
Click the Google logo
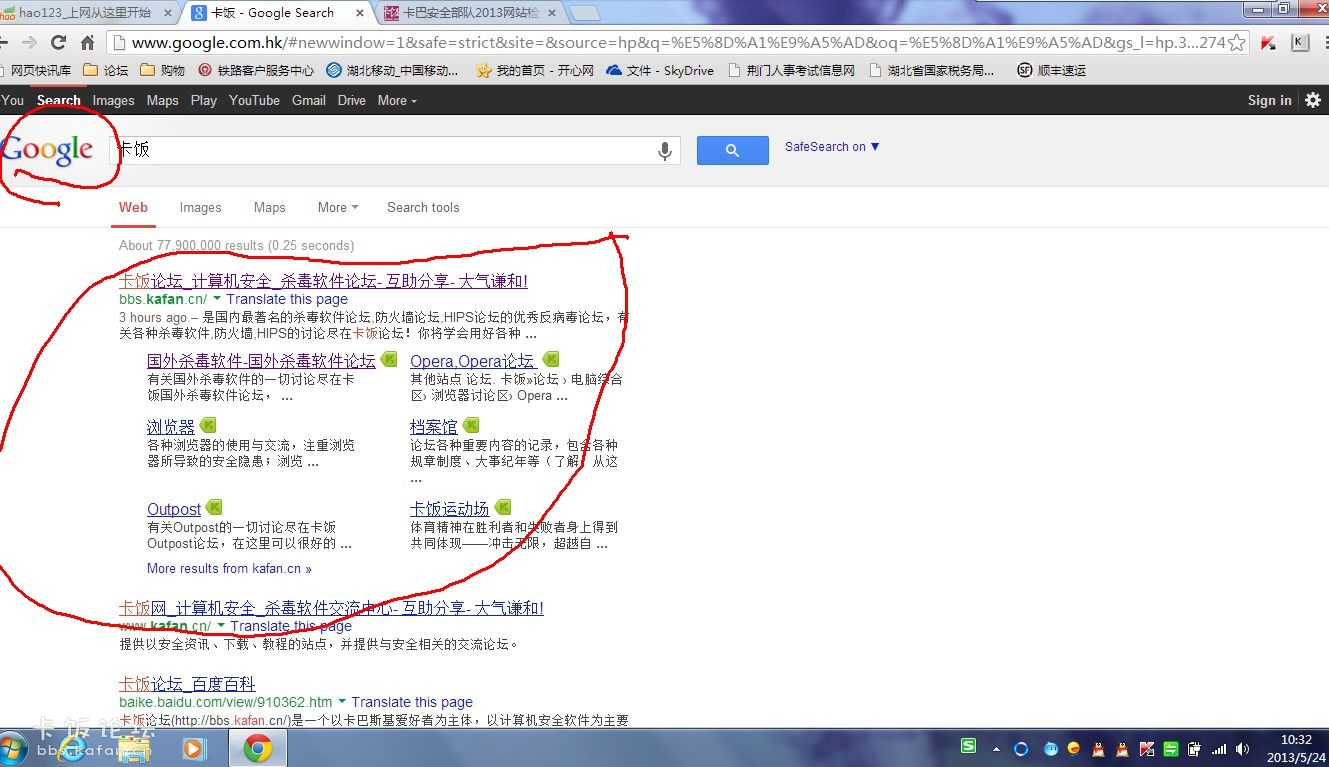click(47, 151)
